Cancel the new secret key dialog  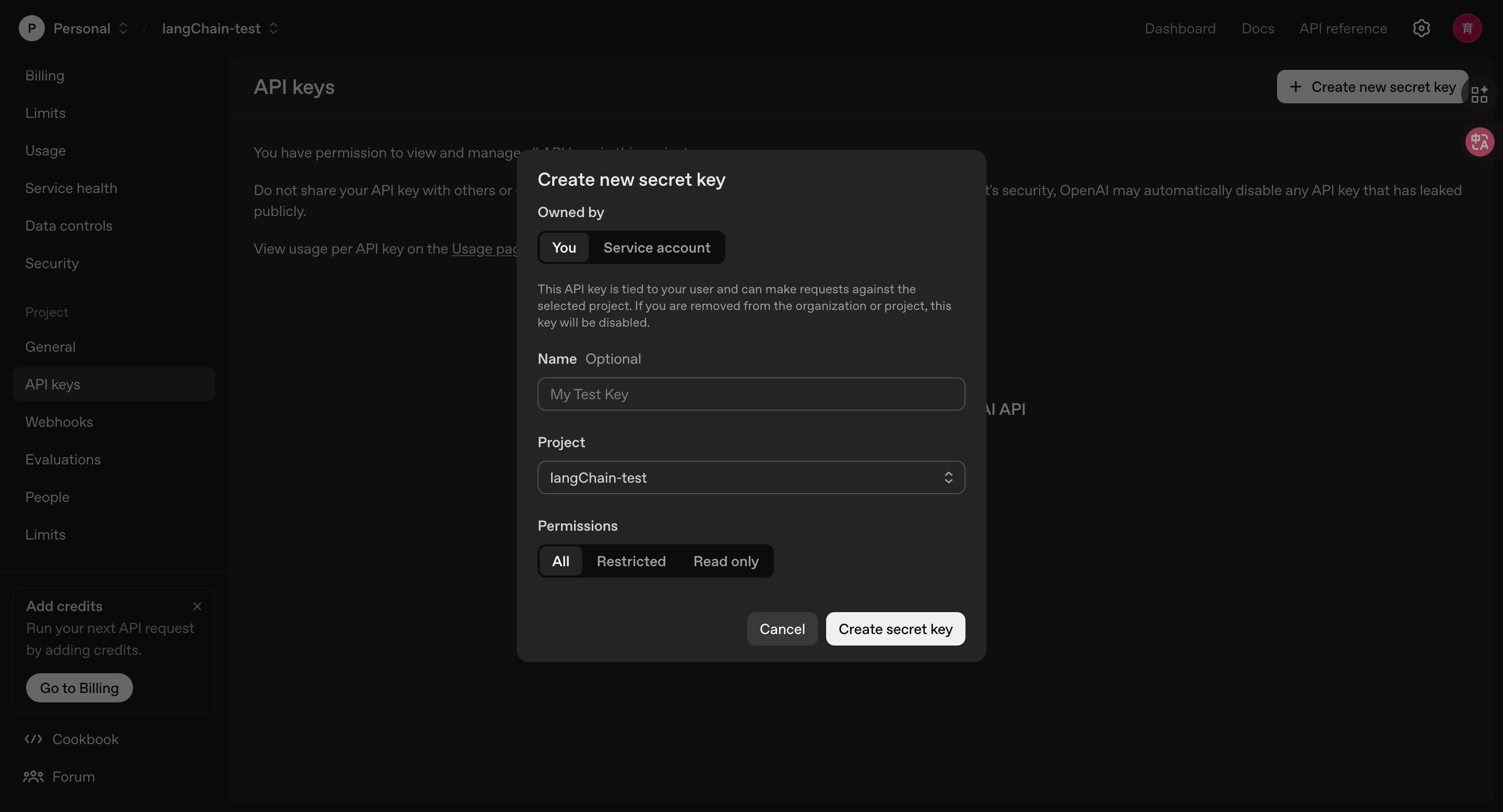(782, 629)
